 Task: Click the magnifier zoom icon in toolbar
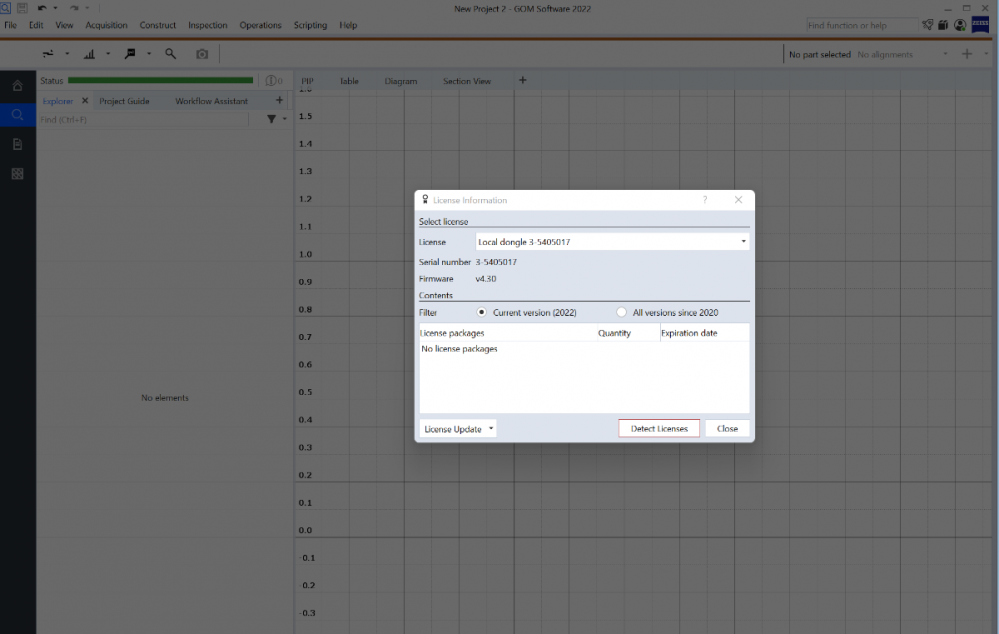[170, 54]
